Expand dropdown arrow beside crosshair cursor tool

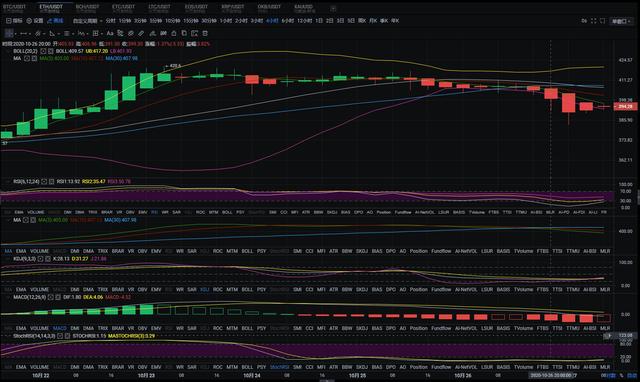pyautogui.click(x=16, y=34)
